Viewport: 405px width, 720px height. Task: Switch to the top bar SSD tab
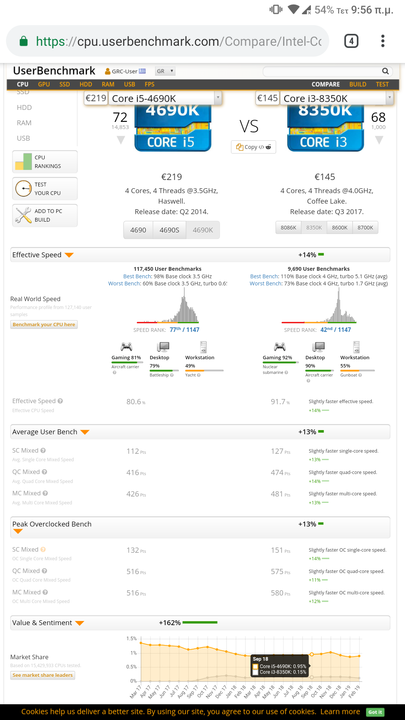[x=65, y=84]
